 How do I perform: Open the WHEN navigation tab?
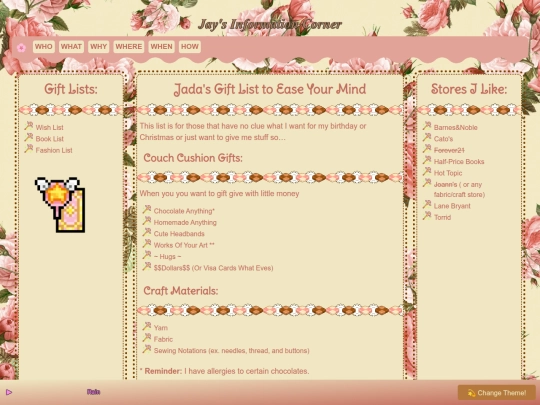pyautogui.click(x=161, y=47)
